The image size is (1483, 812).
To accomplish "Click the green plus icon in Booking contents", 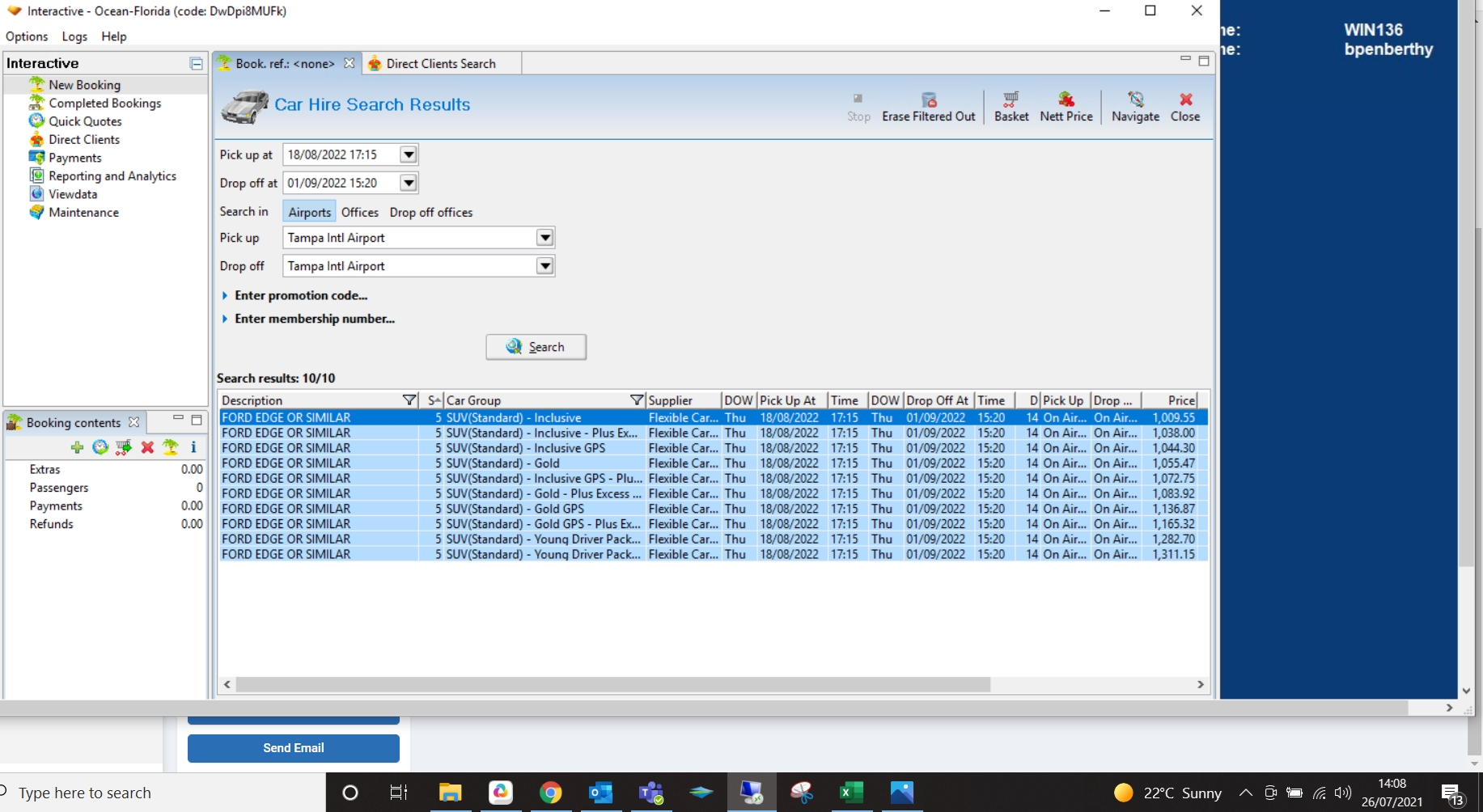I will click(x=77, y=447).
